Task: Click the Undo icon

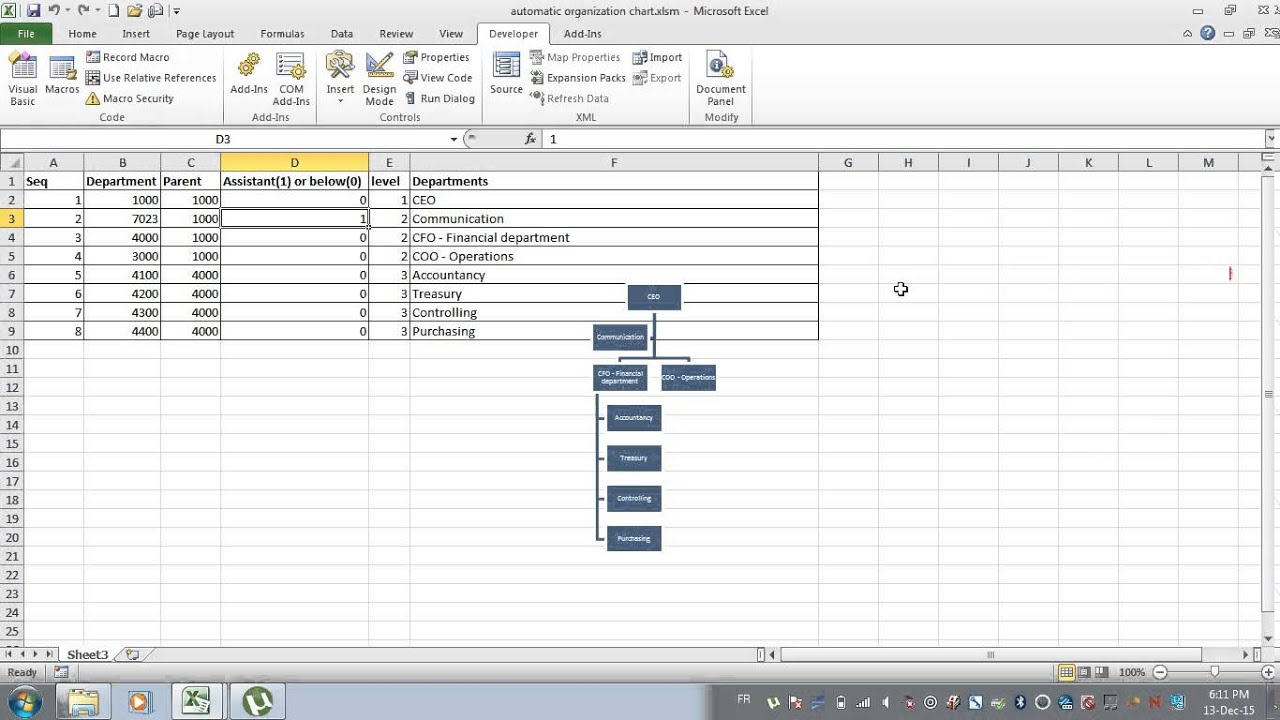Action: pos(56,11)
